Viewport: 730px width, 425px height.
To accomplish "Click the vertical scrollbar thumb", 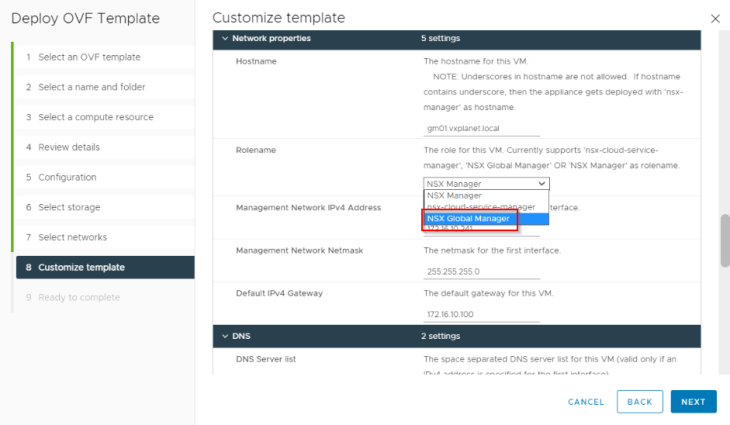I will [725, 240].
